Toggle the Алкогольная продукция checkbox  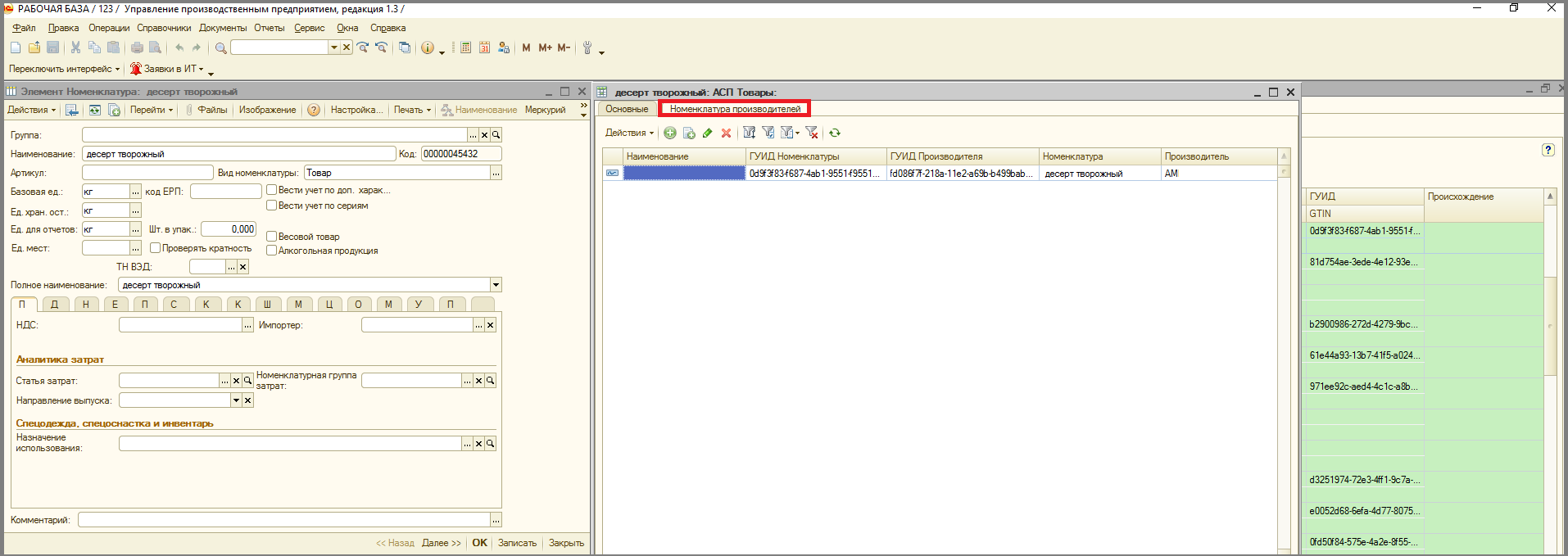coord(272,251)
